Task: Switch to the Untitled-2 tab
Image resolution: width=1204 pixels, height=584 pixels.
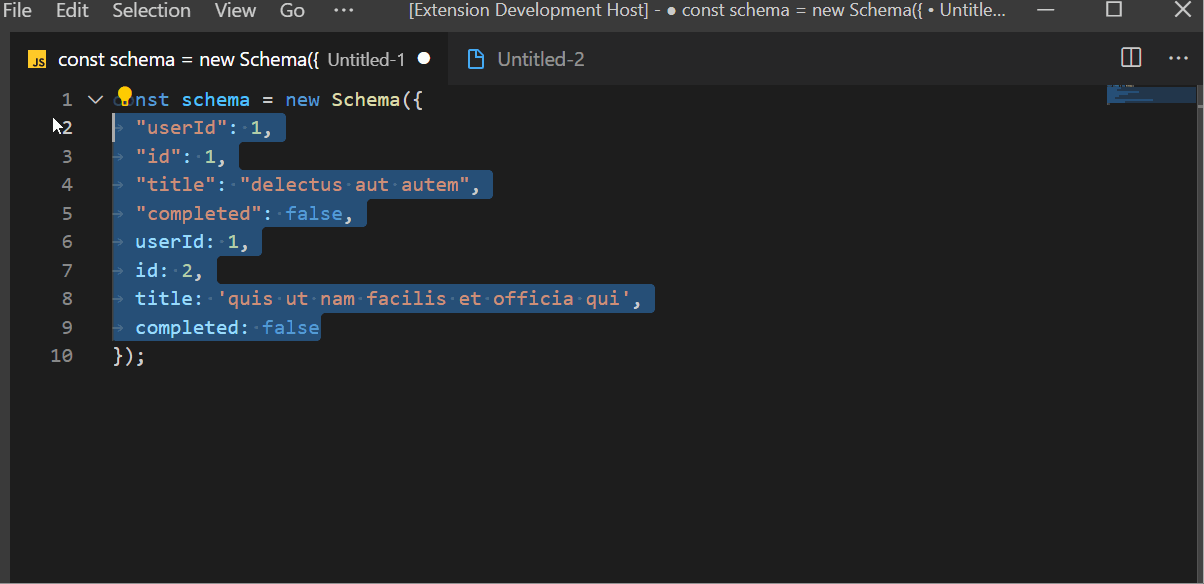Action: click(540, 59)
